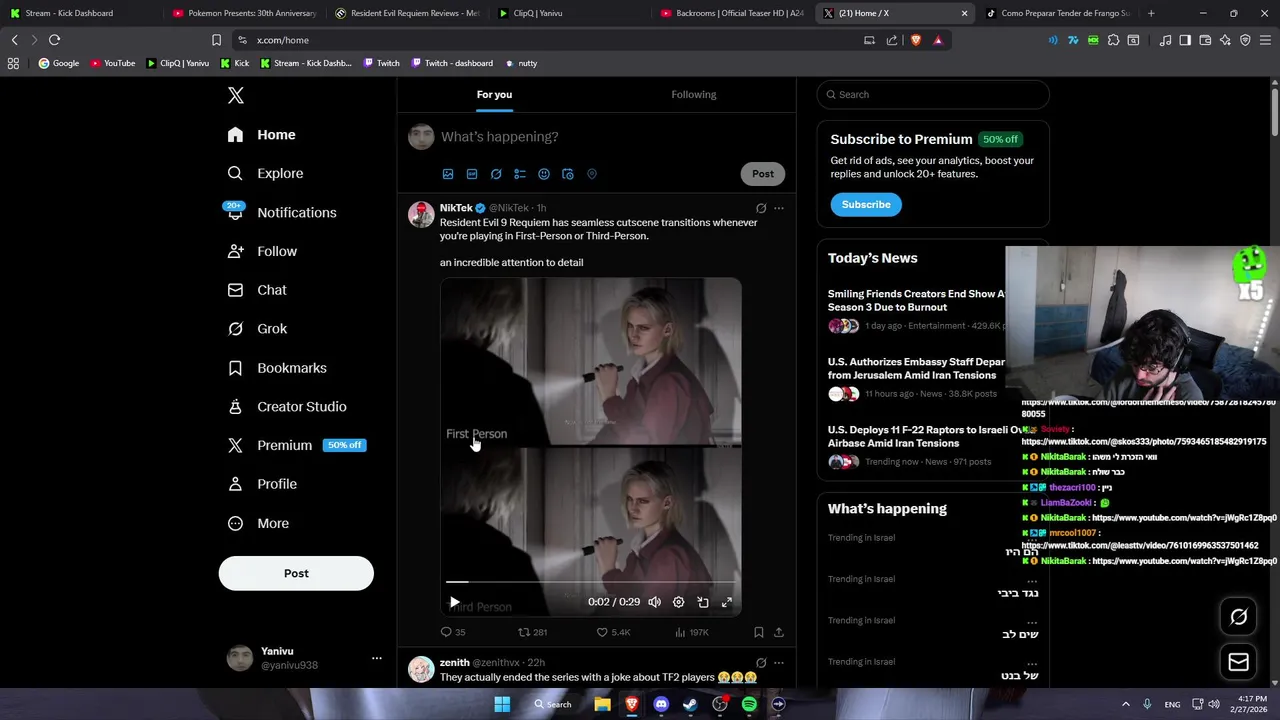Open NikTek's profile name link
1280x720 pixels.
tap(456, 208)
